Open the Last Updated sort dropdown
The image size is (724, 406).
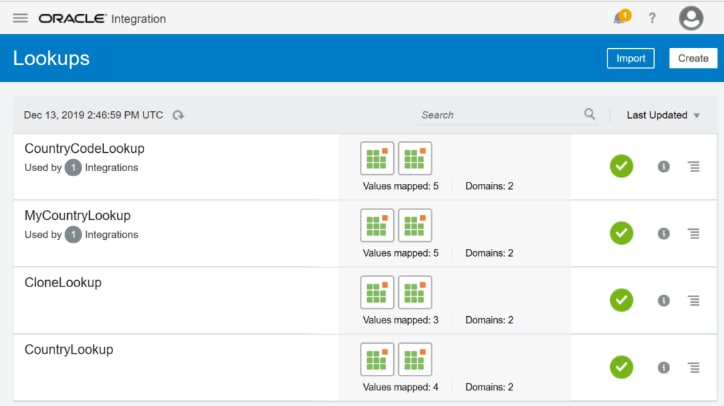pyautogui.click(x=663, y=115)
